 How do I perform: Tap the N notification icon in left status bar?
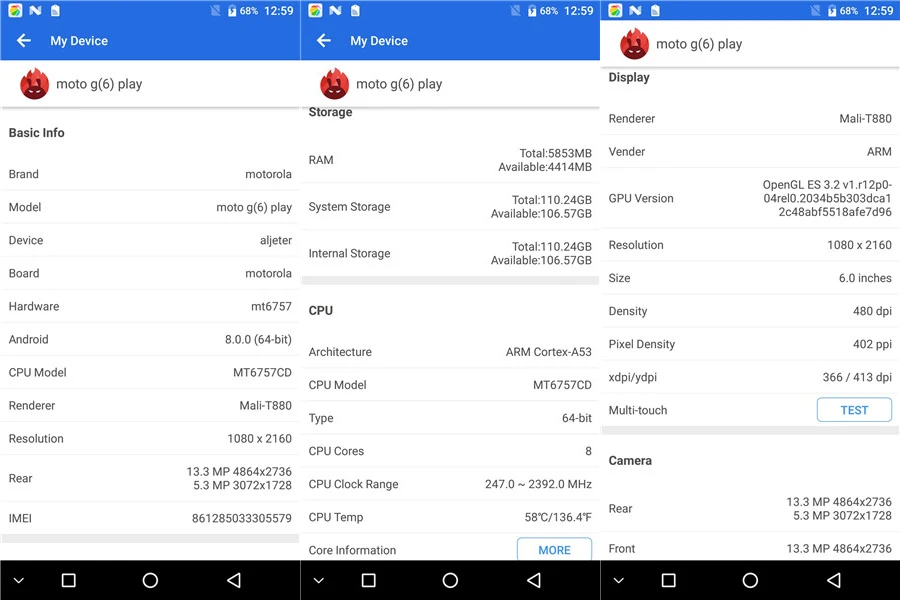(36, 10)
